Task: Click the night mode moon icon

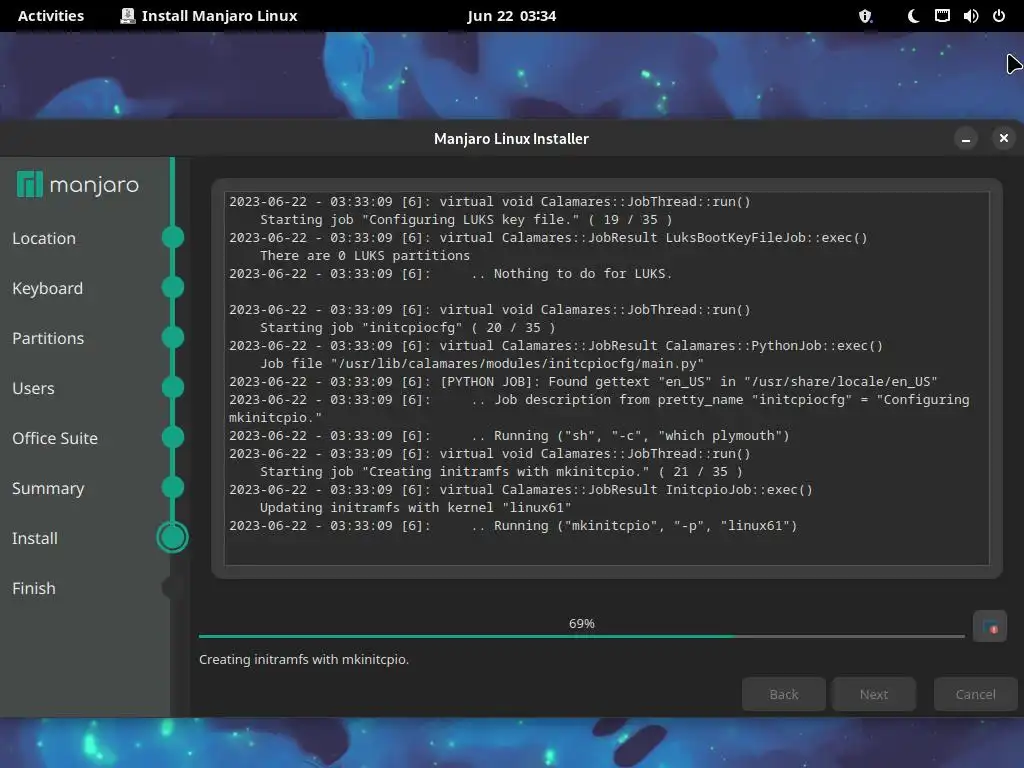Action: click(x=913, y=16)
